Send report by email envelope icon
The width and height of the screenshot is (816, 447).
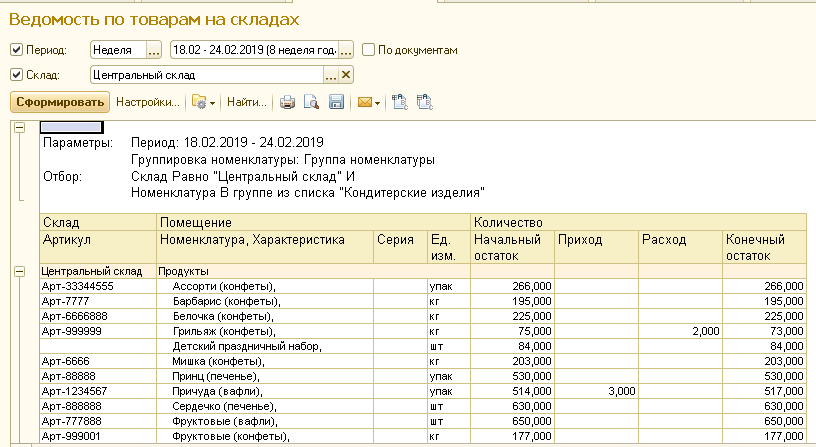point(365,103)
